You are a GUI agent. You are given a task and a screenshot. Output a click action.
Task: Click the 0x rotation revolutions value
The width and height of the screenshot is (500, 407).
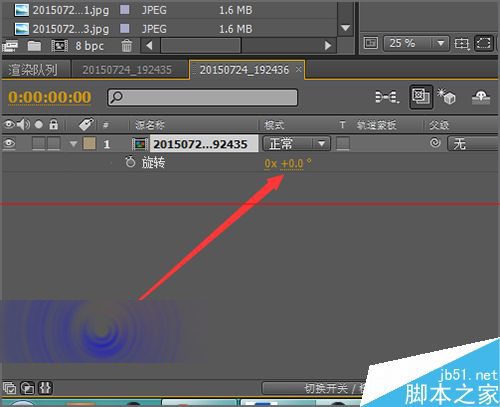coord(271,163)
